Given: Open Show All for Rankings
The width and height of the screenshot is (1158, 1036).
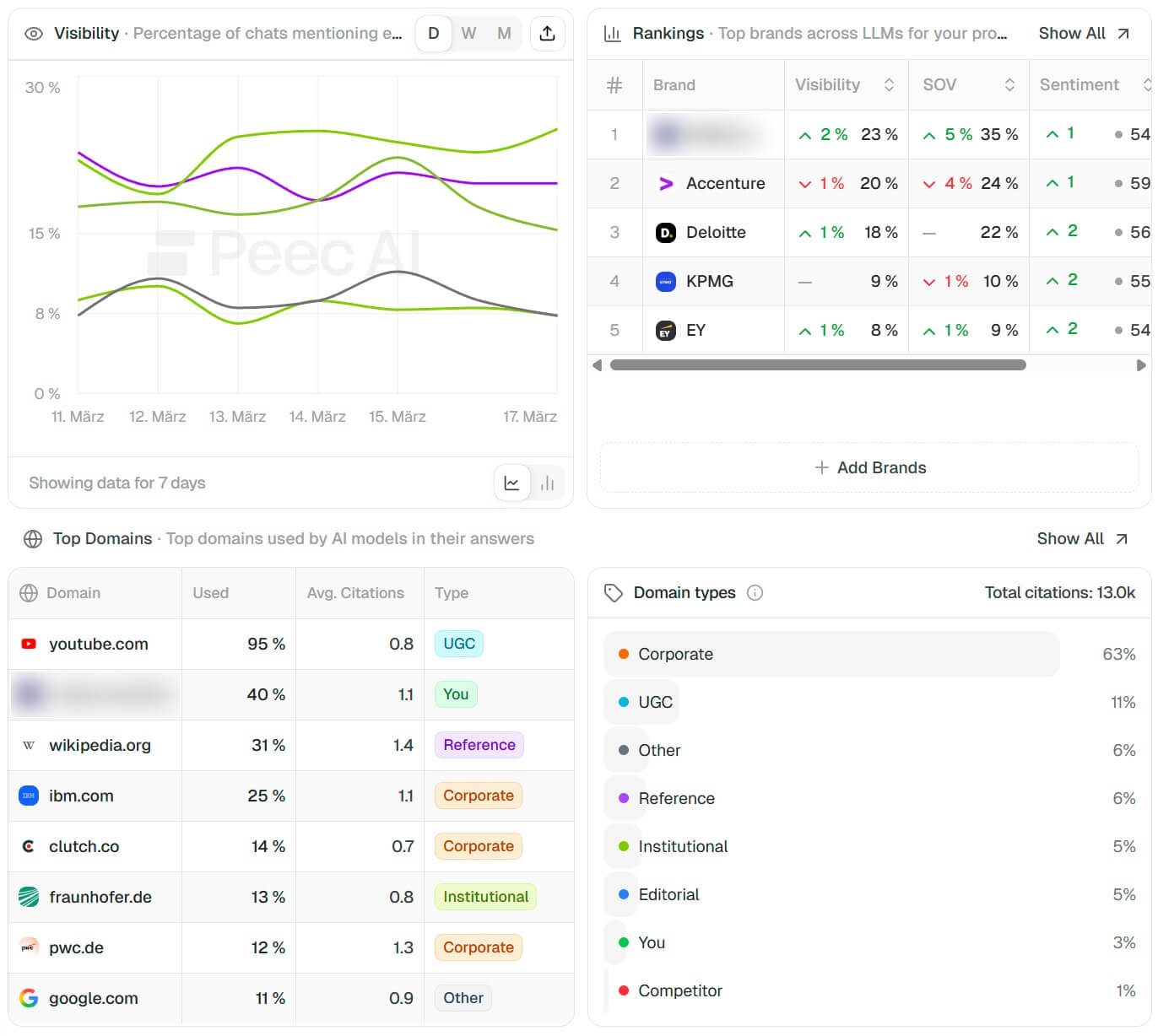Looking at the screenshot, I should click(x=1083, y=33).
